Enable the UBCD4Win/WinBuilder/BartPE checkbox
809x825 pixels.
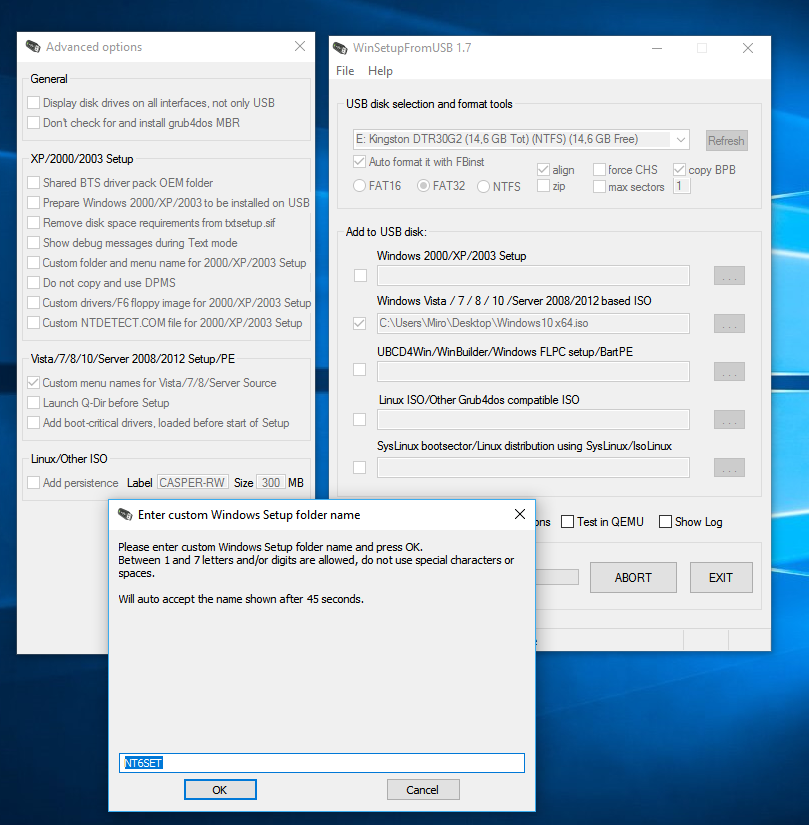click(x=359, y=369)
